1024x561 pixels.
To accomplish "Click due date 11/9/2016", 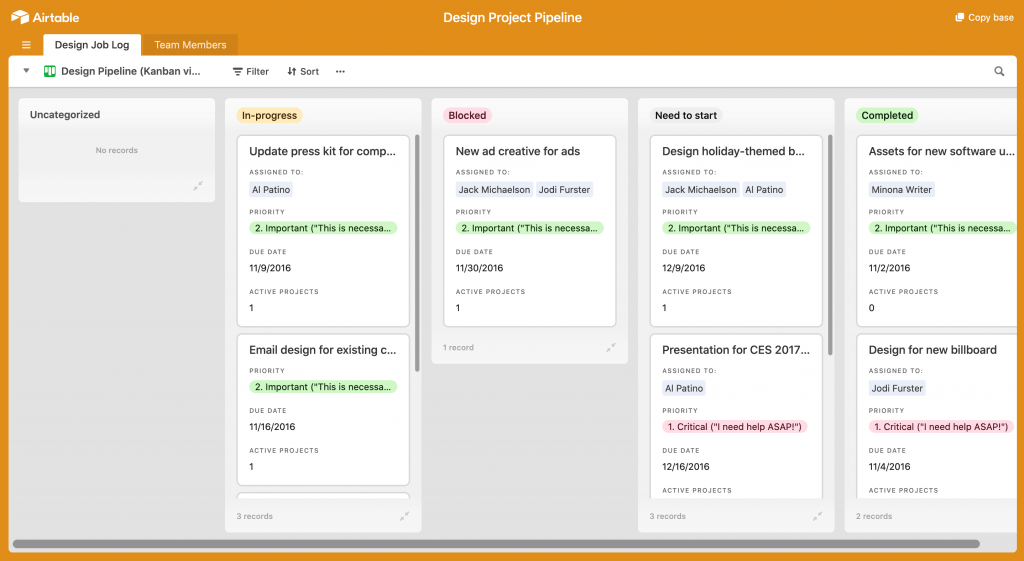I will coord(270,268).
